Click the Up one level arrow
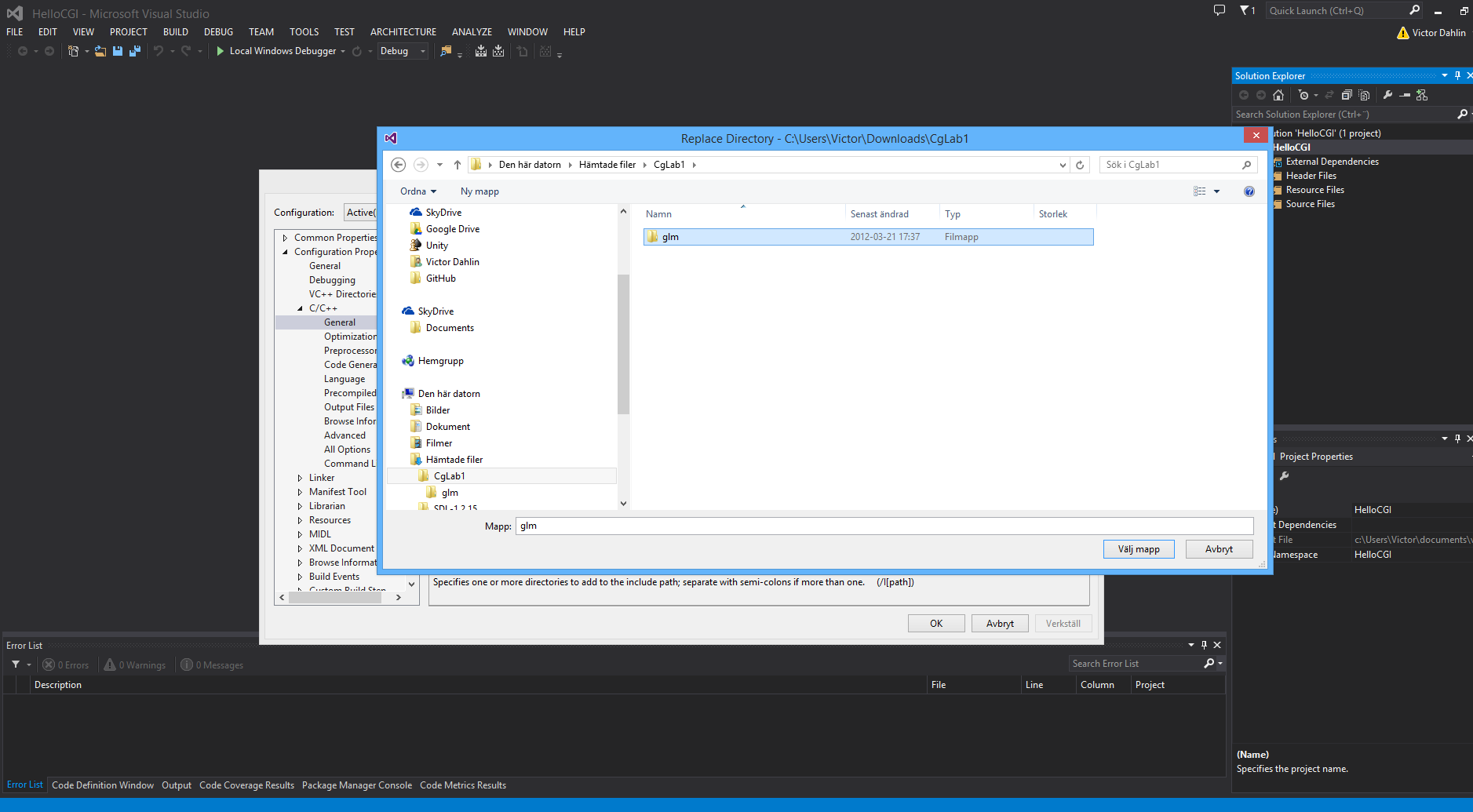 pos(458,165)
